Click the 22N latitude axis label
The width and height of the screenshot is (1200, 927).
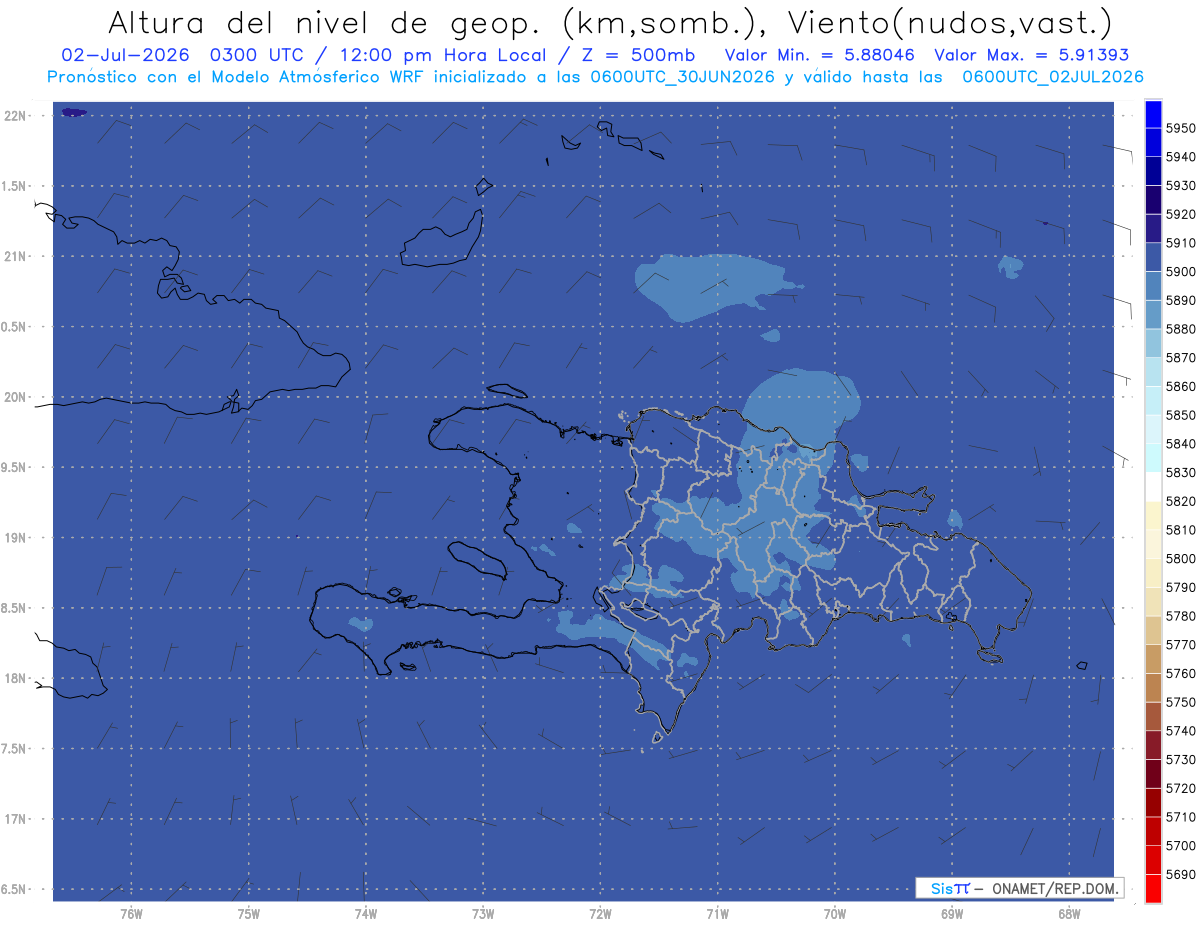[x=16, y=115]
